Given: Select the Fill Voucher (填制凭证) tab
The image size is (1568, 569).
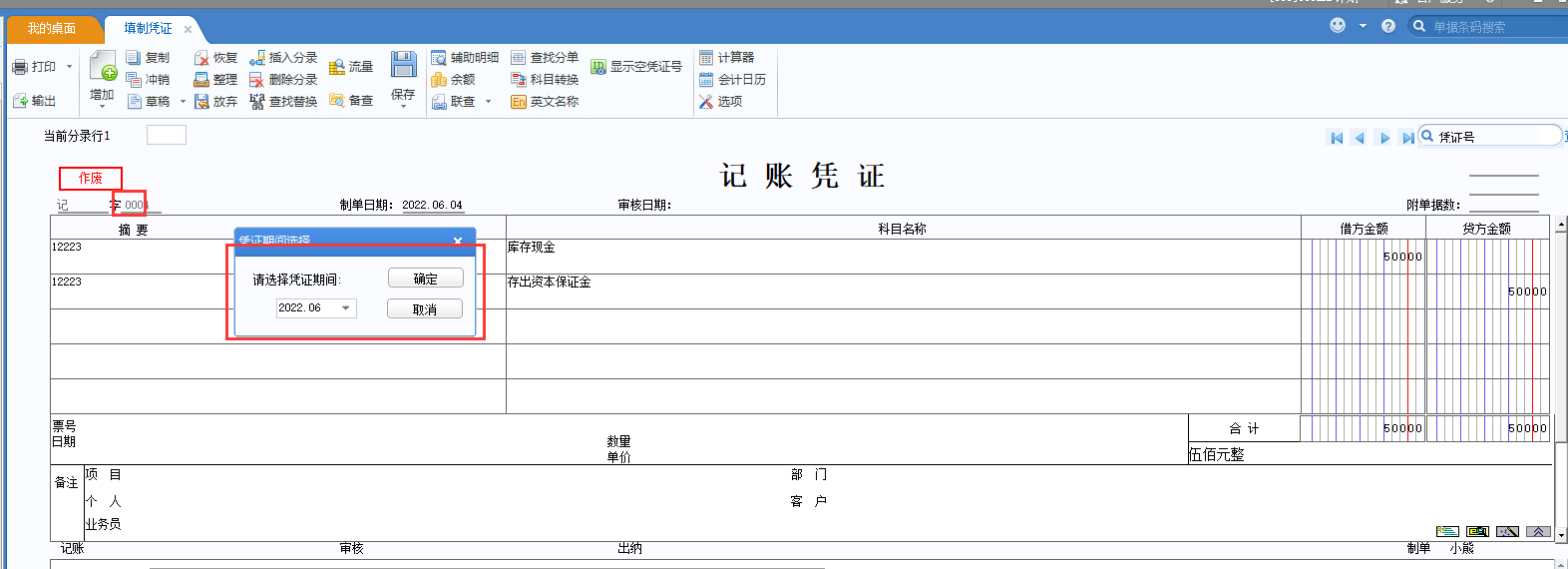Looking at the screenshot, I should point(148,29).
